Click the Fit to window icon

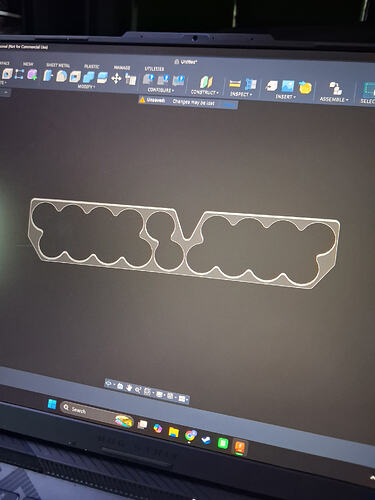point(147,391)
